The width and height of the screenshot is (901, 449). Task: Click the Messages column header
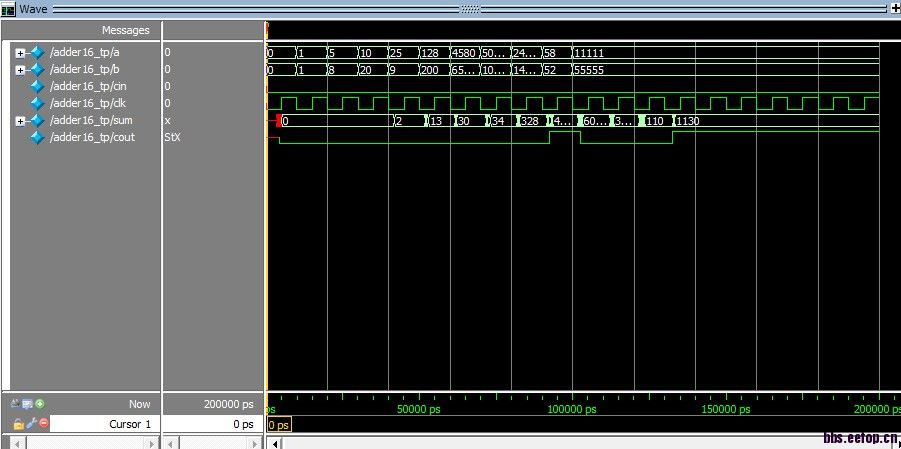[126, 30]
